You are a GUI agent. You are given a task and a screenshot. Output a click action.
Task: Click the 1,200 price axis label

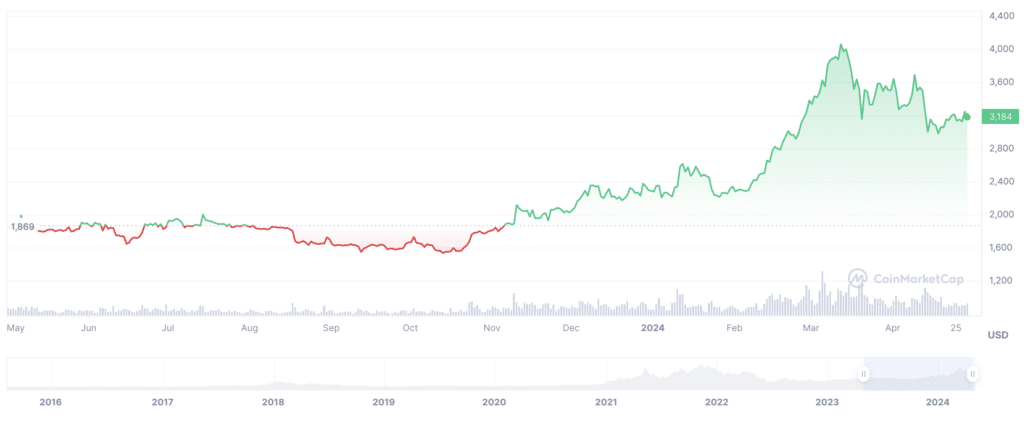[1000, 280]
